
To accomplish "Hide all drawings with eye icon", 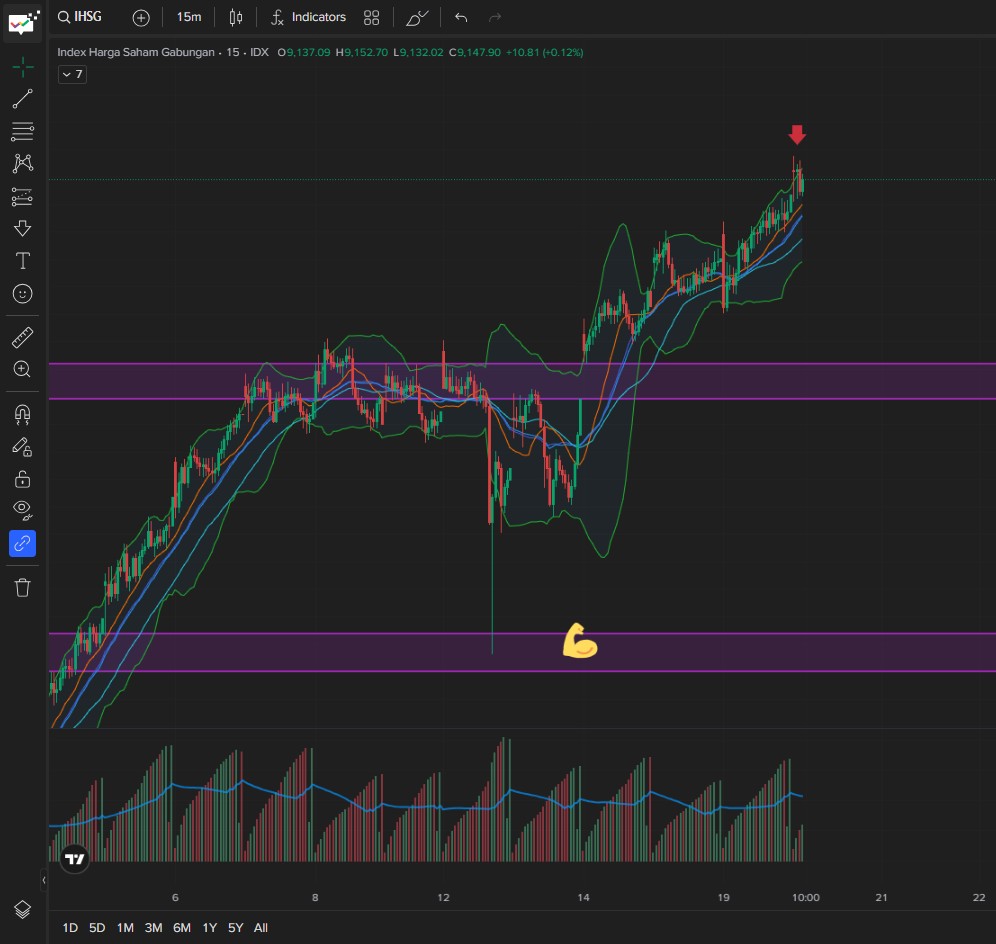I will coord(22,511).
